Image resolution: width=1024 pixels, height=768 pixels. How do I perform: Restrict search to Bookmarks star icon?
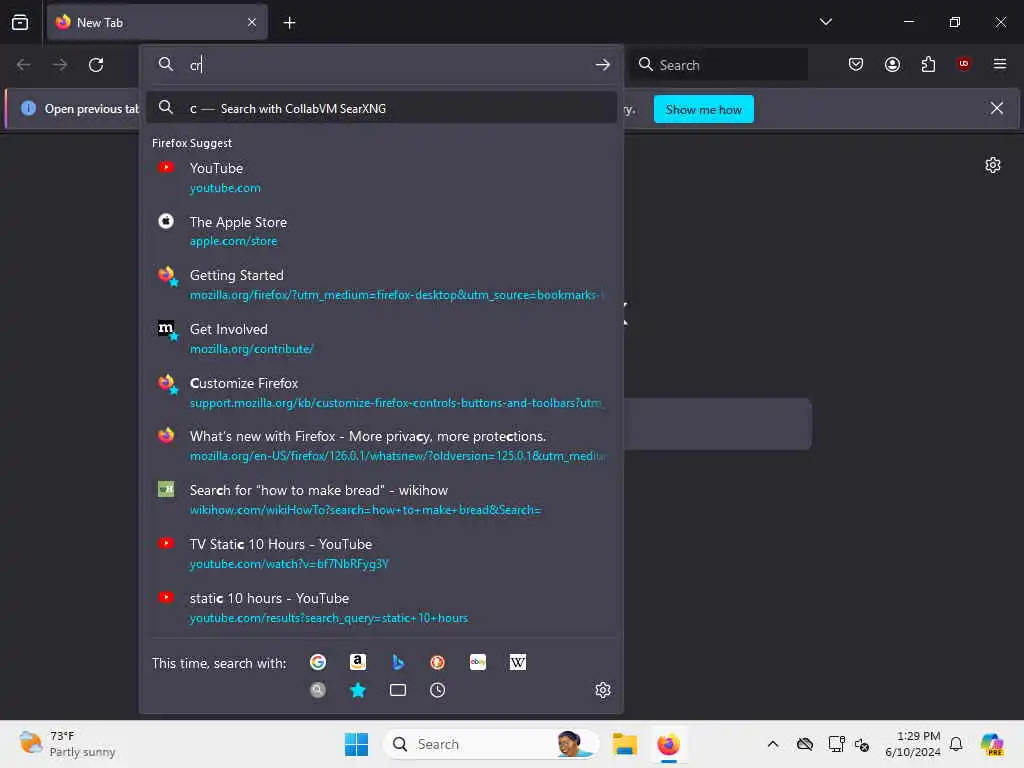point(357,690)
